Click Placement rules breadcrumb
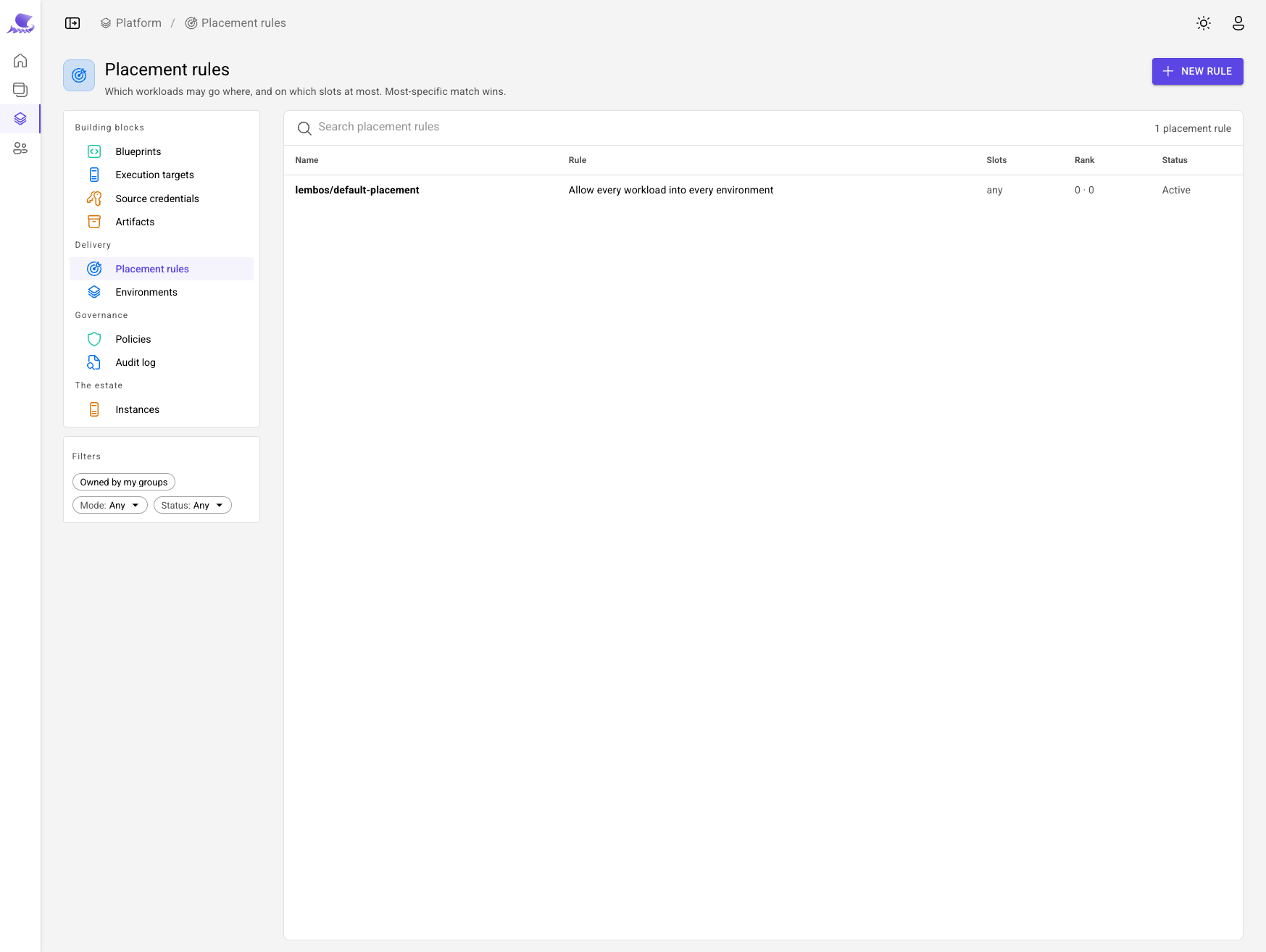 click(236, 23)
